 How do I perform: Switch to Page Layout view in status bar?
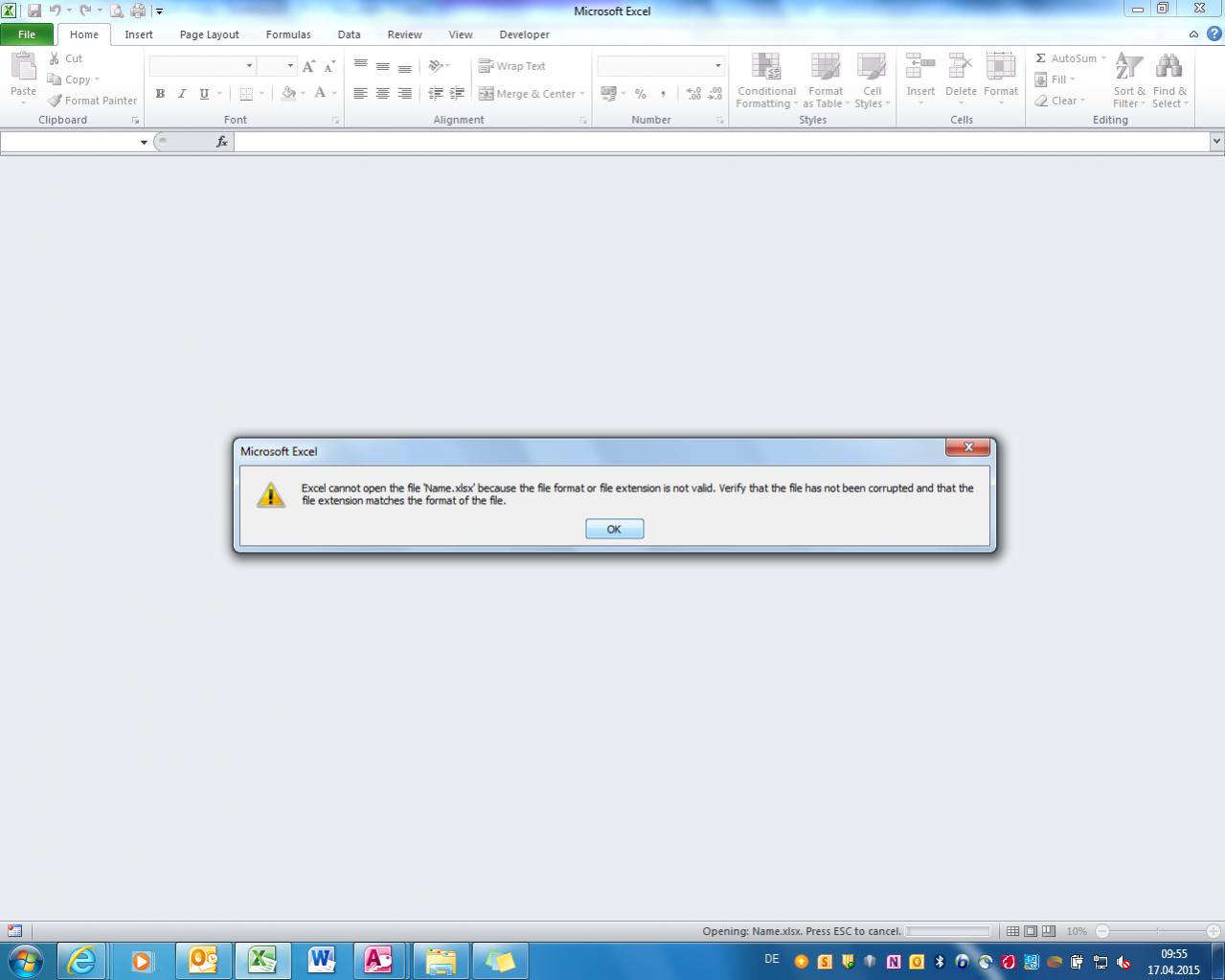coord(1031,931)
